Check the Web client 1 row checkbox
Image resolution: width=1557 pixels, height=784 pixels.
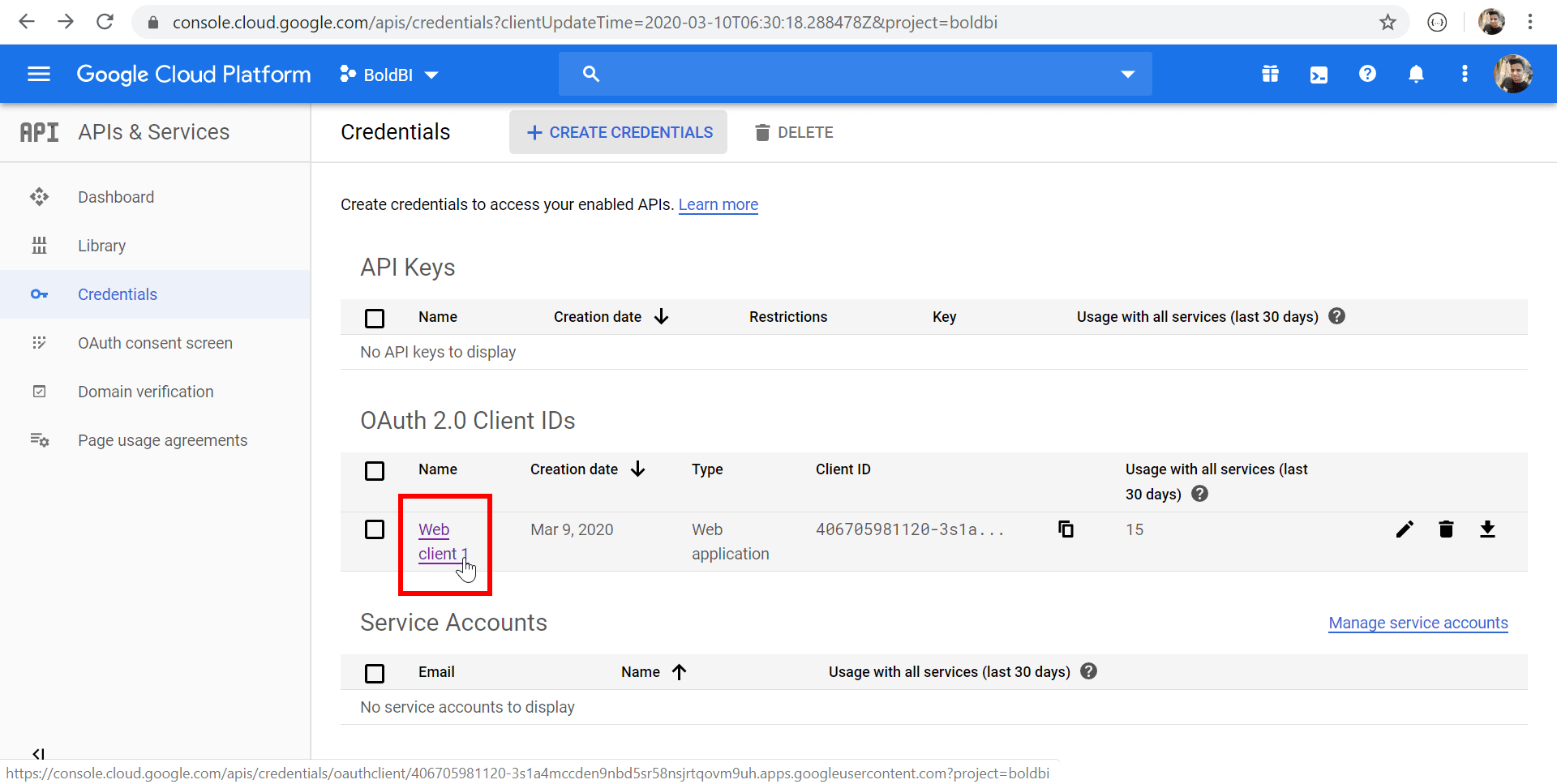[375, 529]
